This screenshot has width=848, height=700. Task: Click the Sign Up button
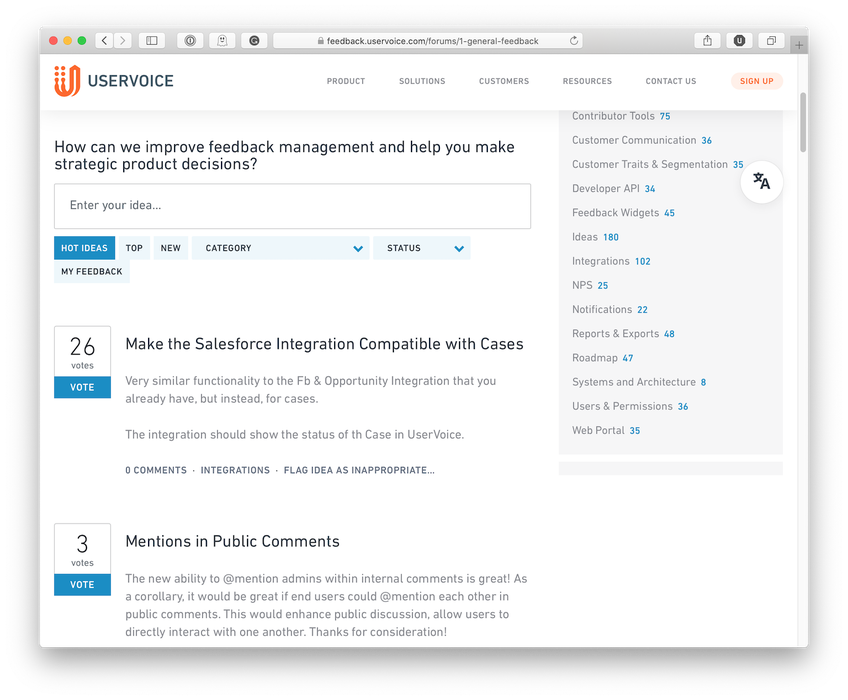tap(757, 81)
